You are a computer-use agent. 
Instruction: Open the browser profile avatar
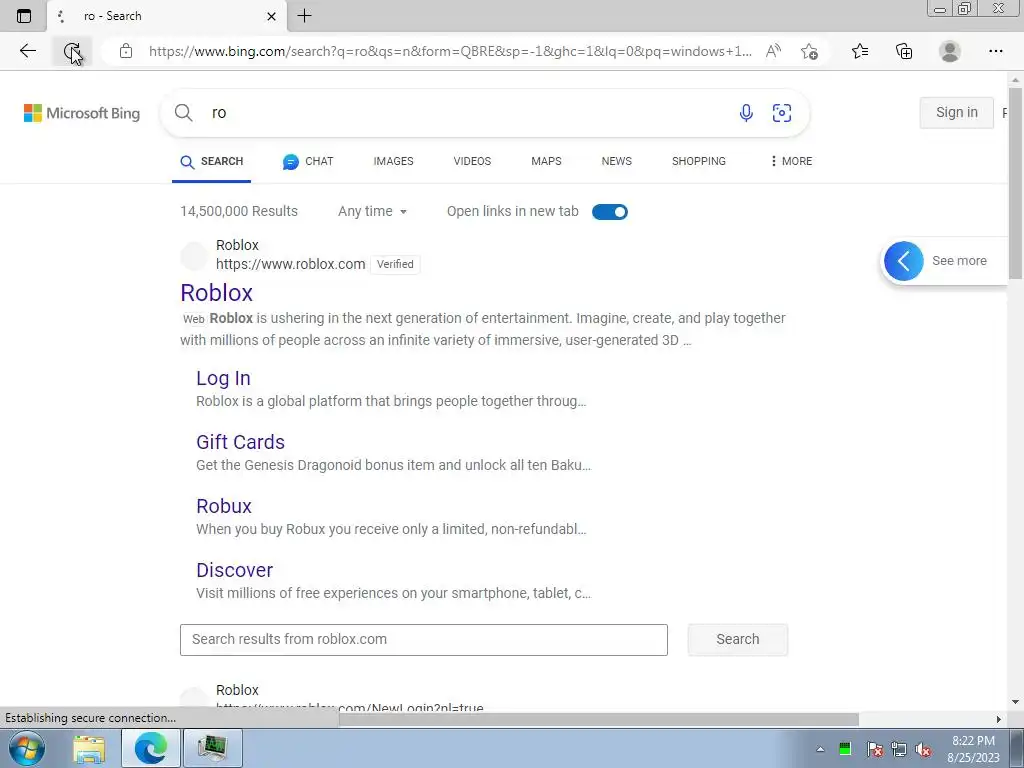(950, 51)
